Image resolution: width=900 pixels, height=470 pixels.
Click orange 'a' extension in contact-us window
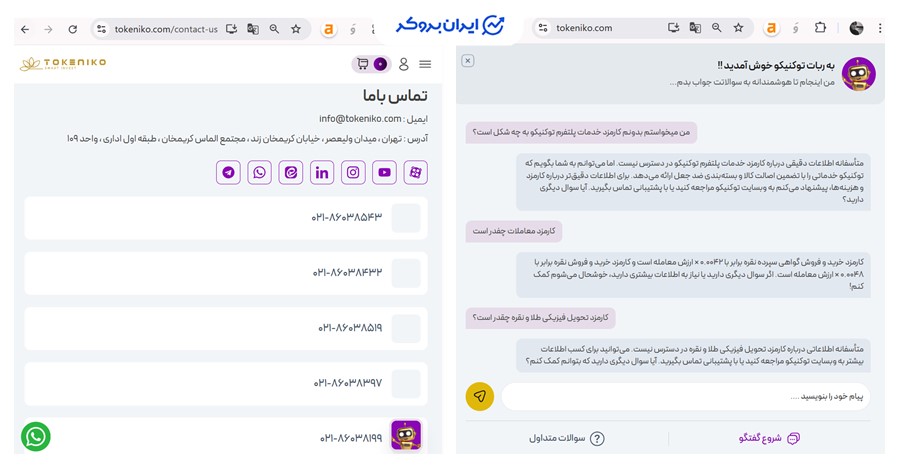pyautogui.click(x=328, y=29)
